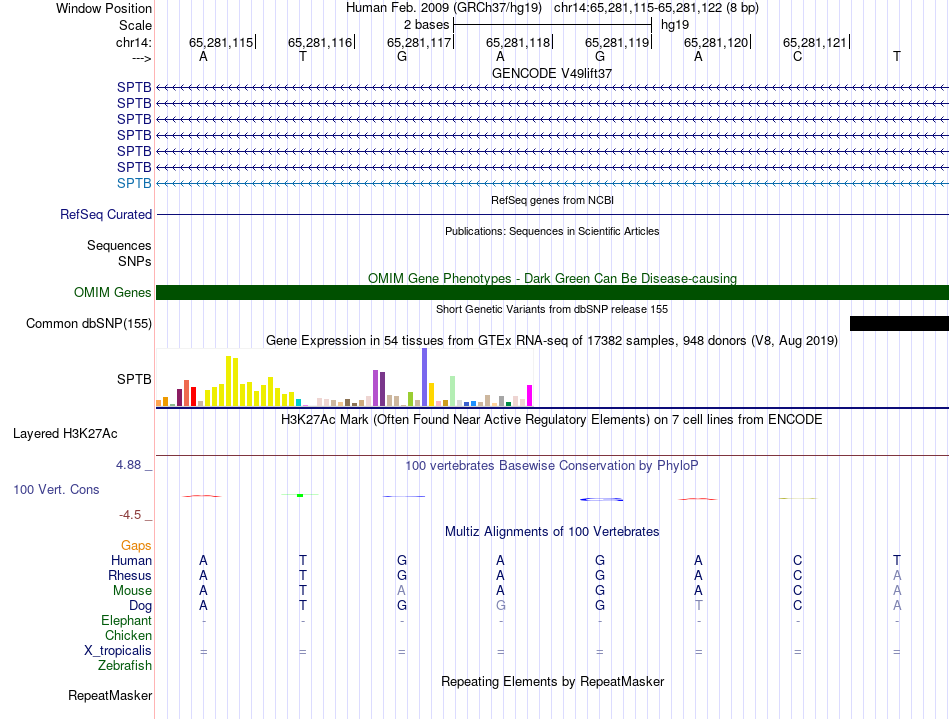The width and height of the screenshot is (950, 719).
Task: Click the RefSeq Curated track label
Action: 106,214
